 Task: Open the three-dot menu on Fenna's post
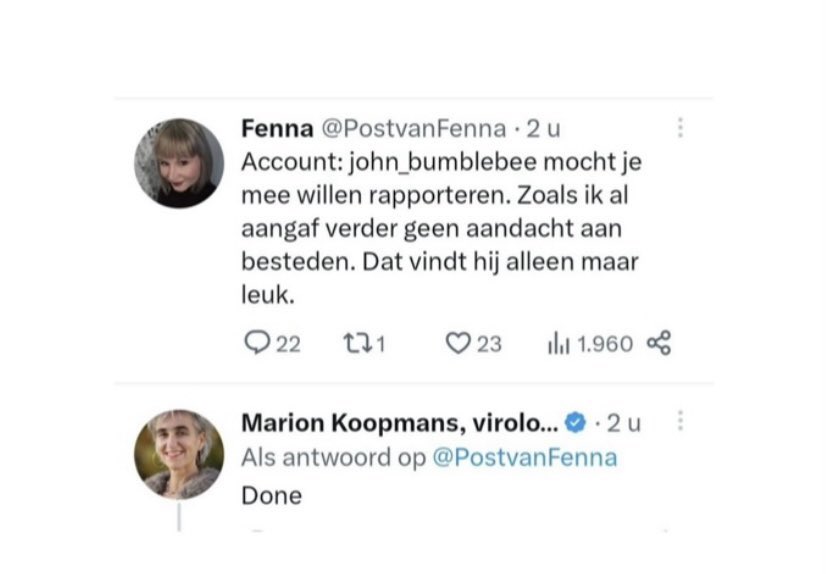click(680, 128)
